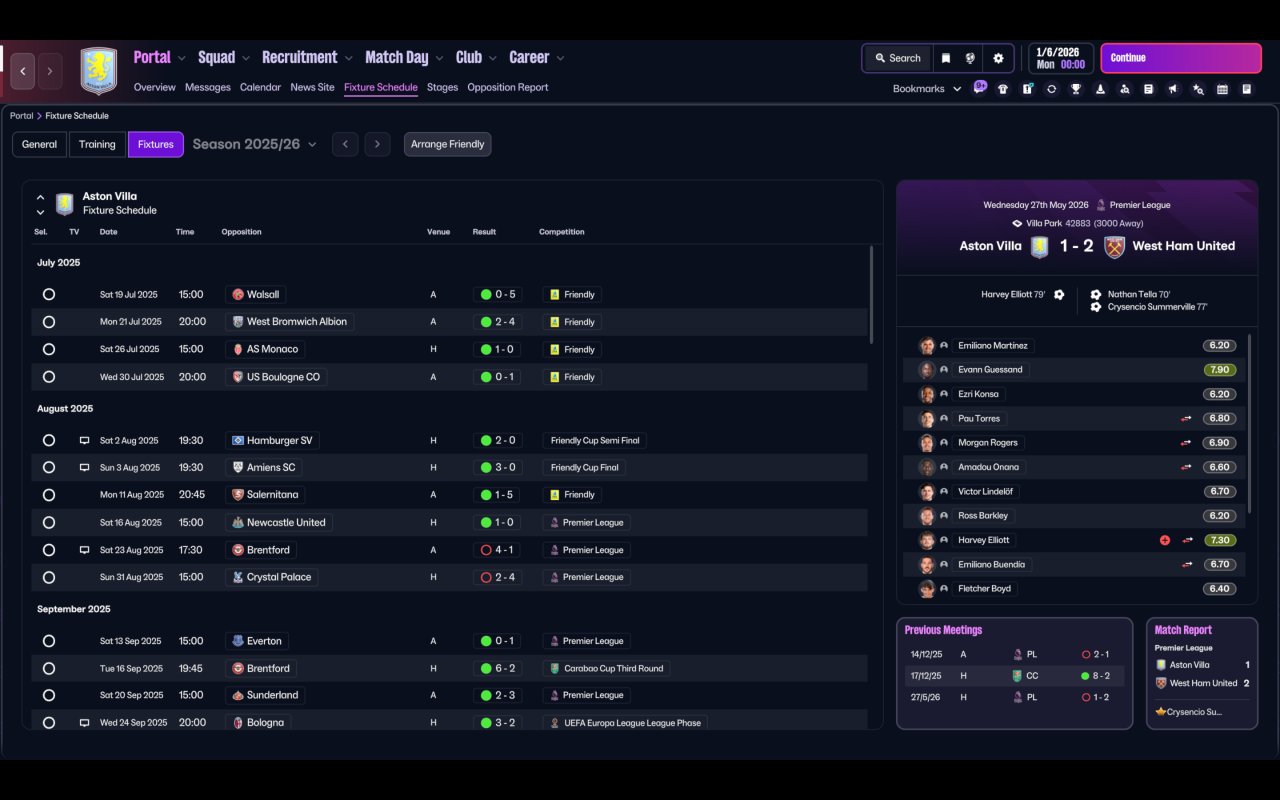Open the calendar bookmark icon
1280x800 pixels.
click(1222, 89)
